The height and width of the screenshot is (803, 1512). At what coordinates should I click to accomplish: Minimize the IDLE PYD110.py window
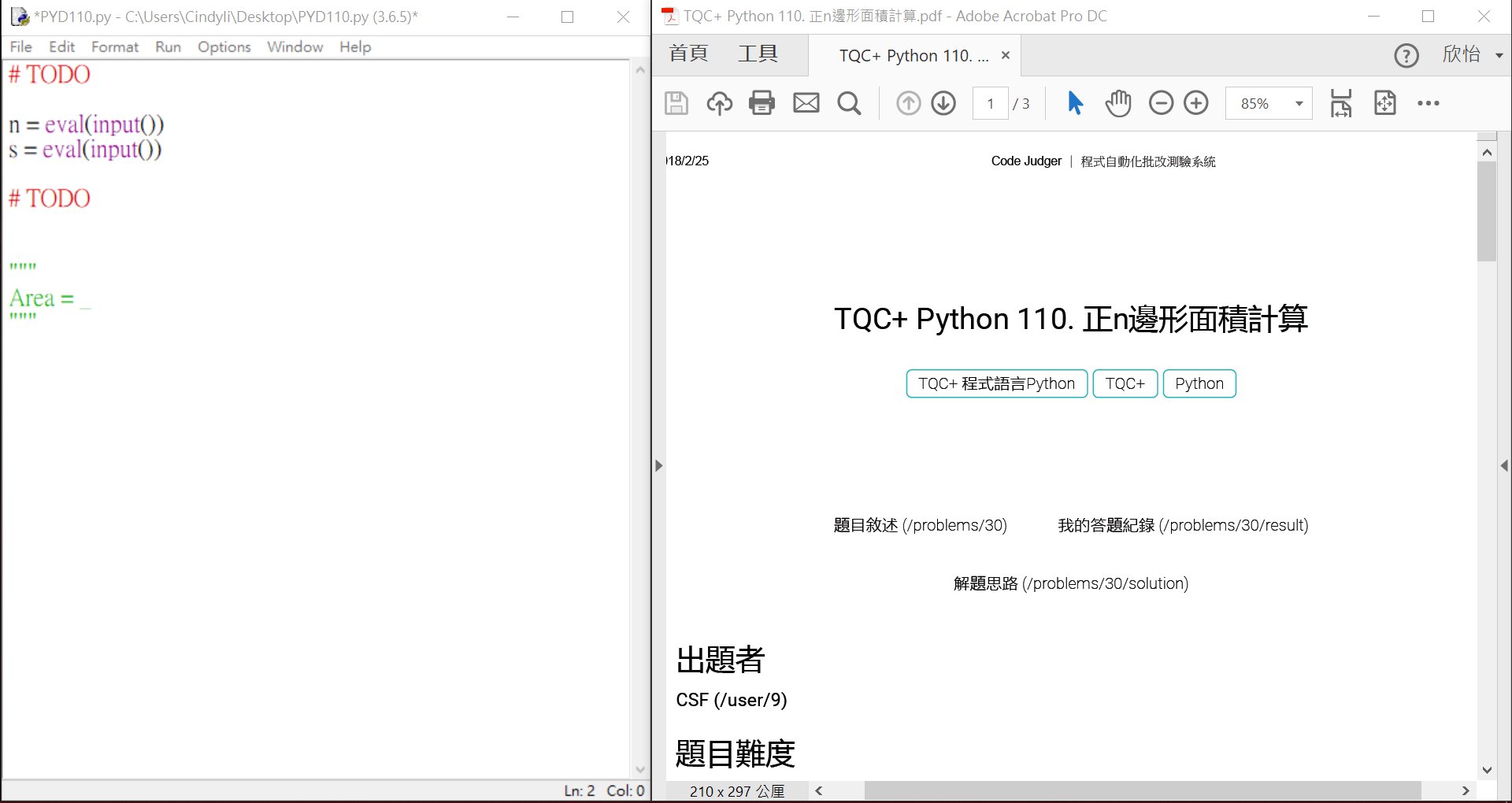[x=513, y=17]
